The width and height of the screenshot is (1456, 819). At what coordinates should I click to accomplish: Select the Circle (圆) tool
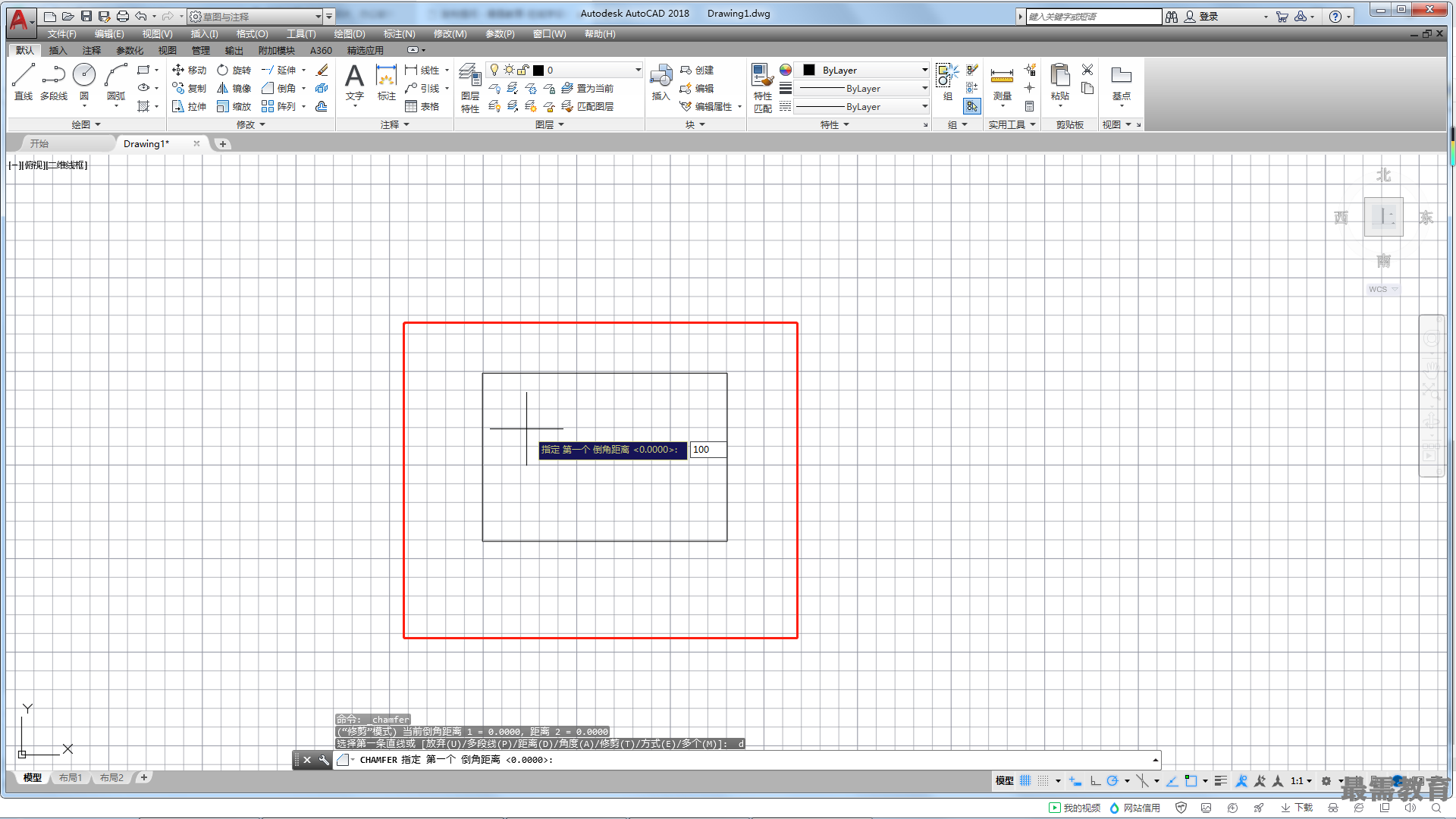click(84, 82)
